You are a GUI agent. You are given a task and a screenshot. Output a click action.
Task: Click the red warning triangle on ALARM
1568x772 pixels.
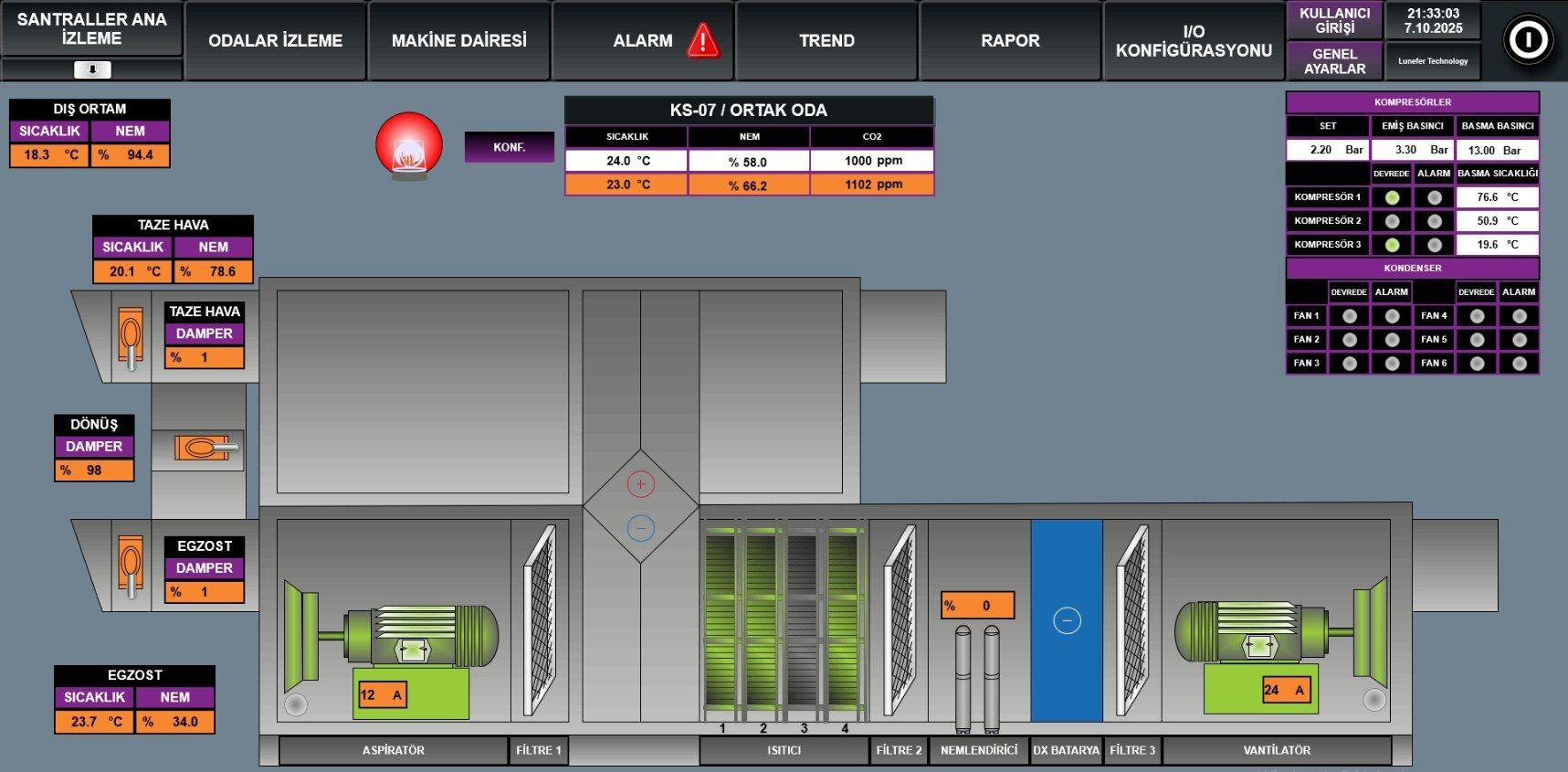point(703,40)
